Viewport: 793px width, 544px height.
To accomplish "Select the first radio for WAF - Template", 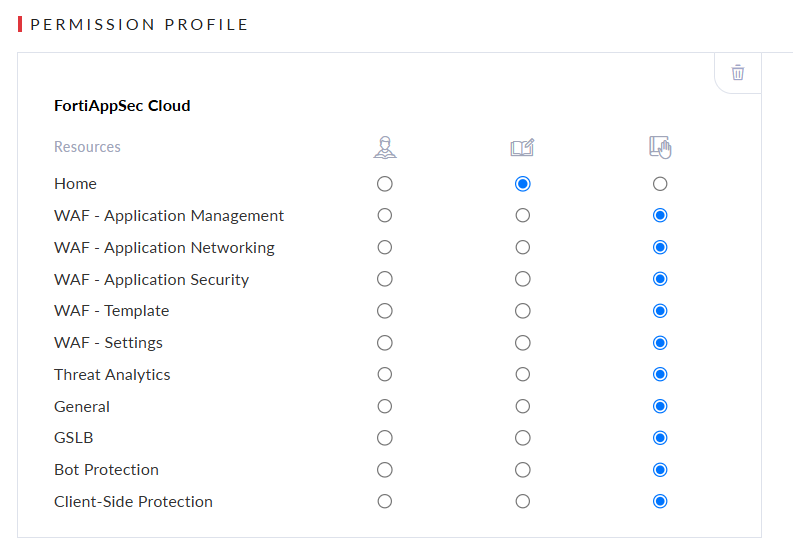I will coord(385,311).
